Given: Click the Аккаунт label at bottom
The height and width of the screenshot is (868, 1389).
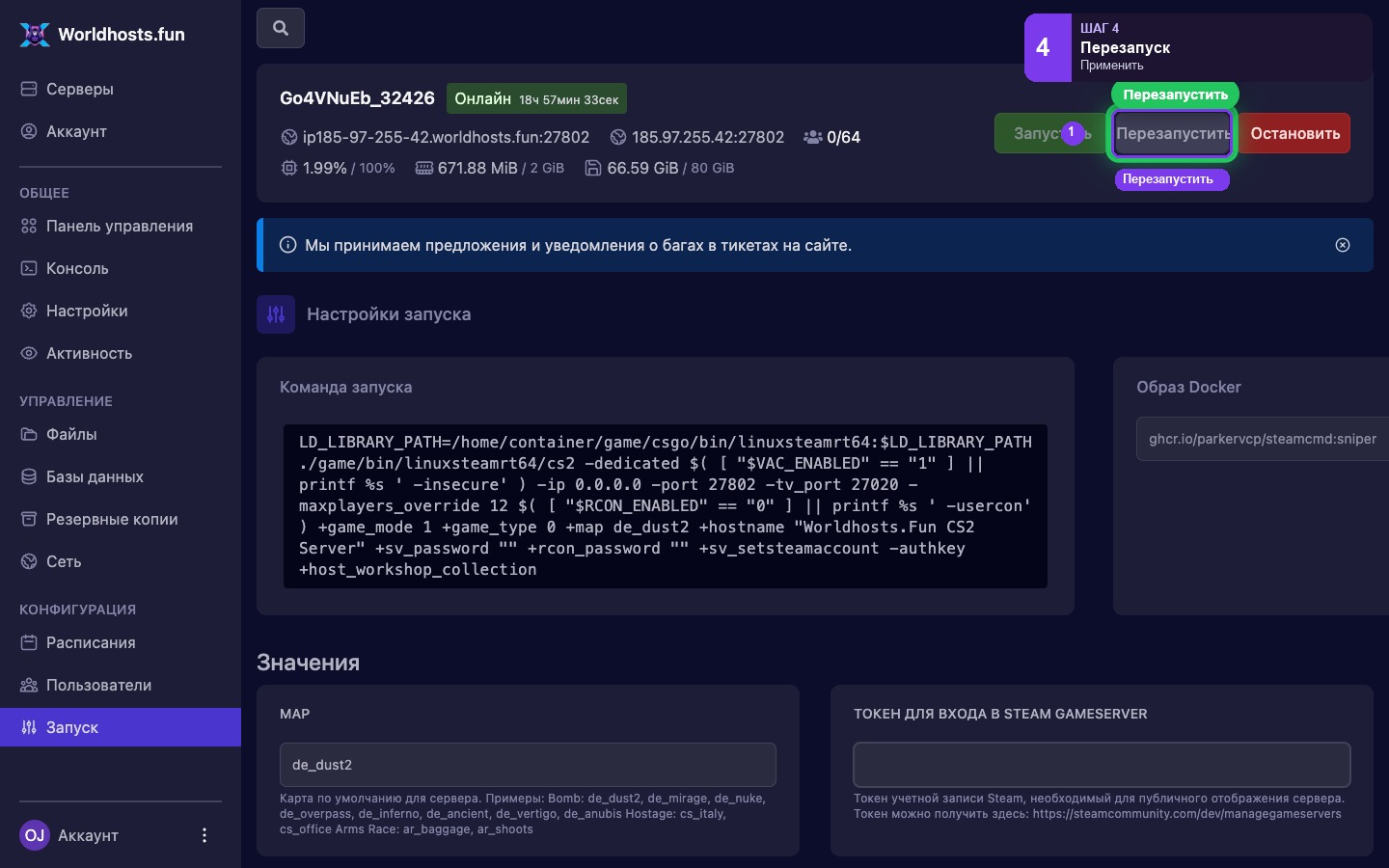Looking at the screenshot, I should pyautogui.click(x=88, y=835).
